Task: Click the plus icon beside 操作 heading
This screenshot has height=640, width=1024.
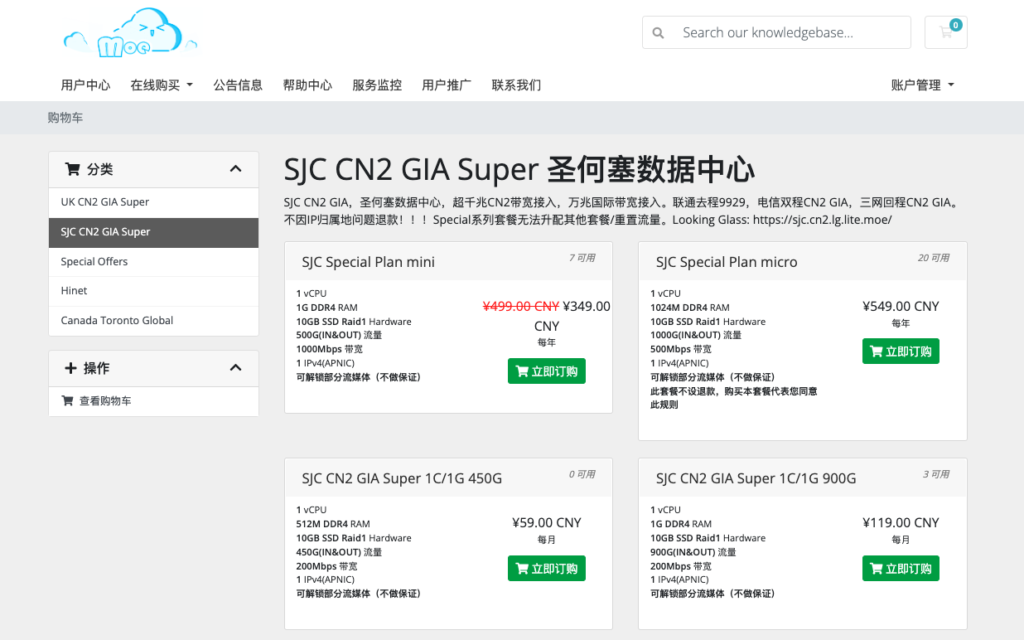Action: pyautogui.click(x=71, y=368)
